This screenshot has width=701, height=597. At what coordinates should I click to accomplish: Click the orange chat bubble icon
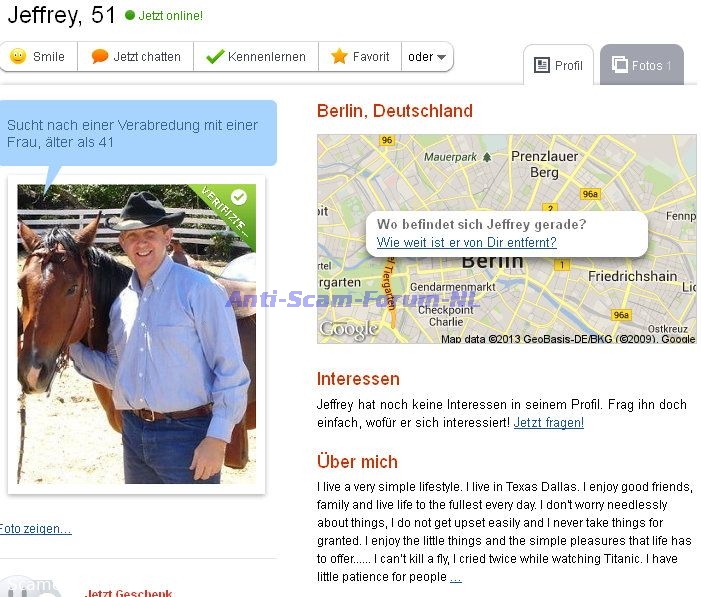100,56
